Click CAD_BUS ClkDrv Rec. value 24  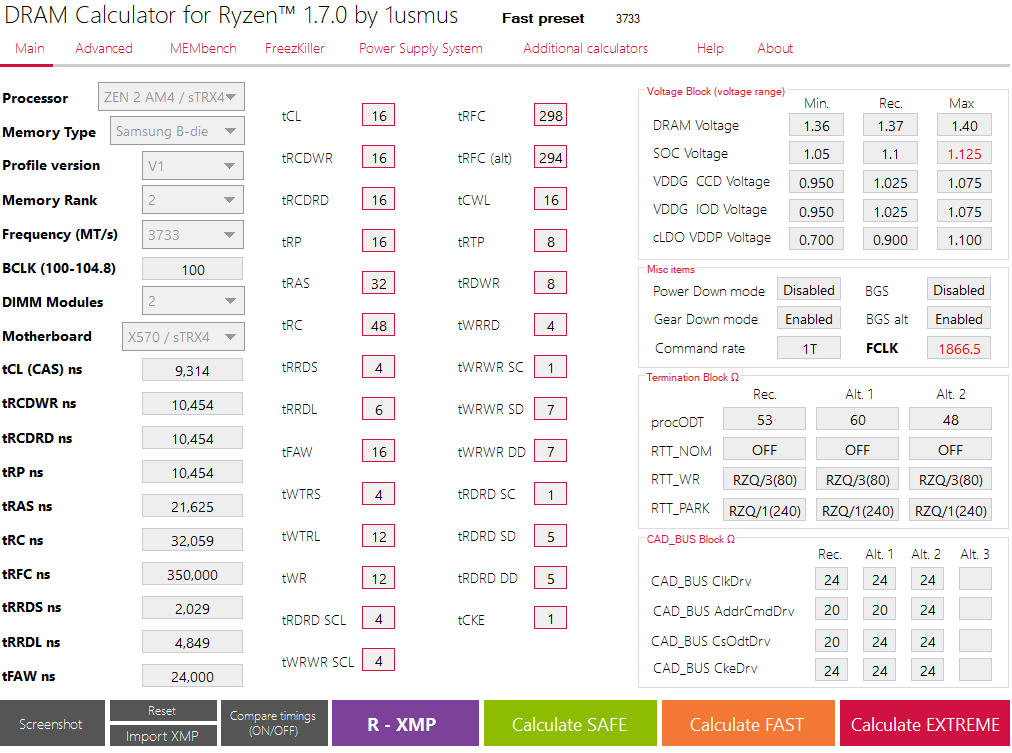(831, 579)
